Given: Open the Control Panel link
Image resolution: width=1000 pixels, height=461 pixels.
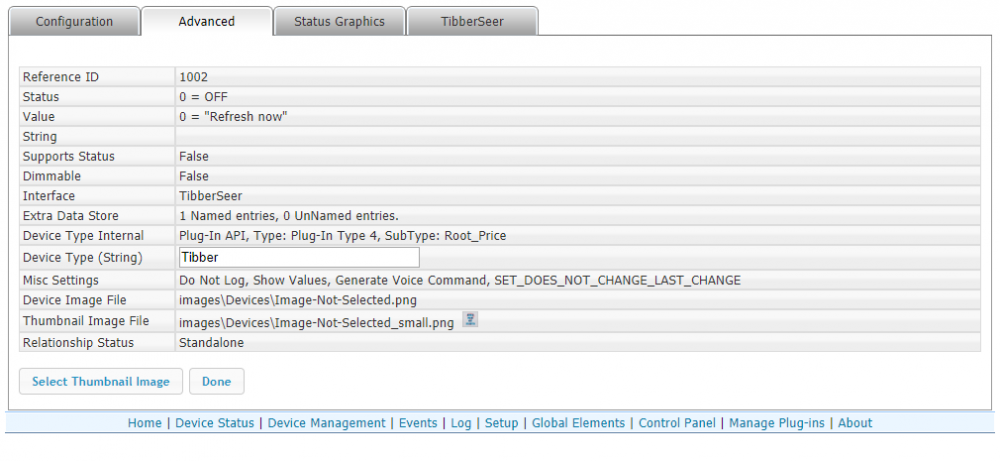Looking at the screenshot, I should point(677,423).
